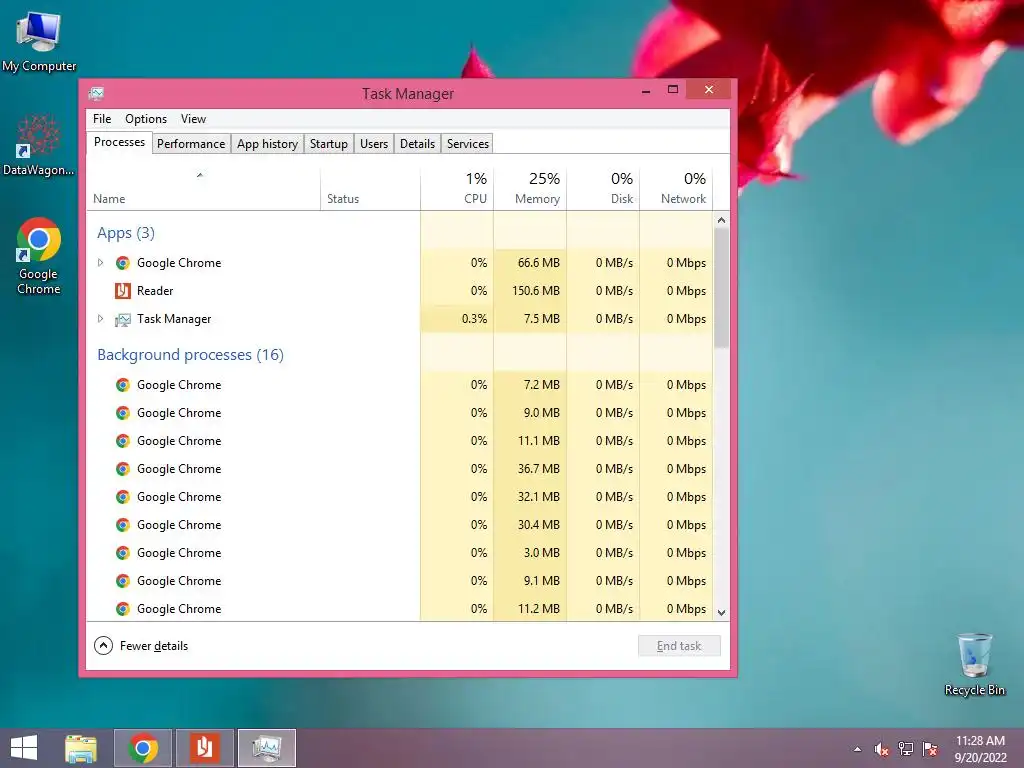Click the 7.5 MB memory value
Viewport: 1024px width, 768px height.
(x=541, y=319)
